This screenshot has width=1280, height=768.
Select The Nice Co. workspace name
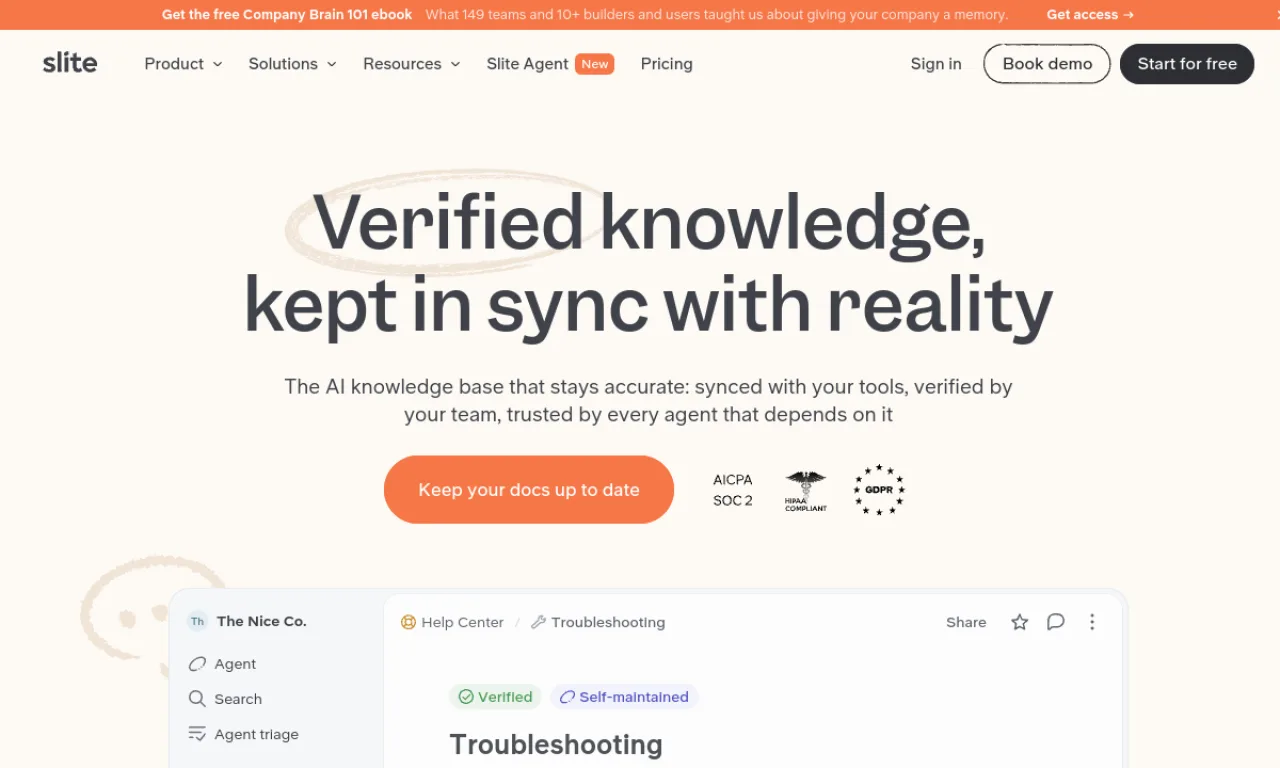262,621
